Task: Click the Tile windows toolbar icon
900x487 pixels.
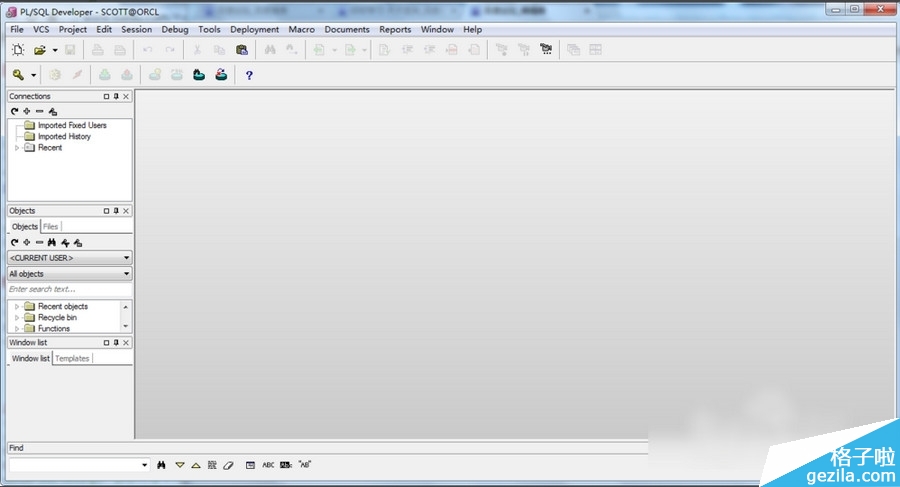Action: (x=595, y=50)
